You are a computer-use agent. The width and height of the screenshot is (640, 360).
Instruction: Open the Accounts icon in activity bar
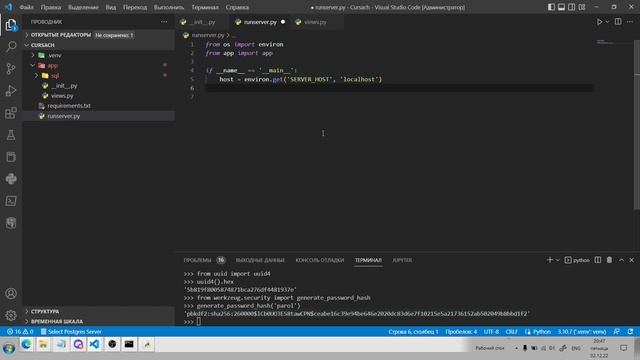[x=11, y=293]
